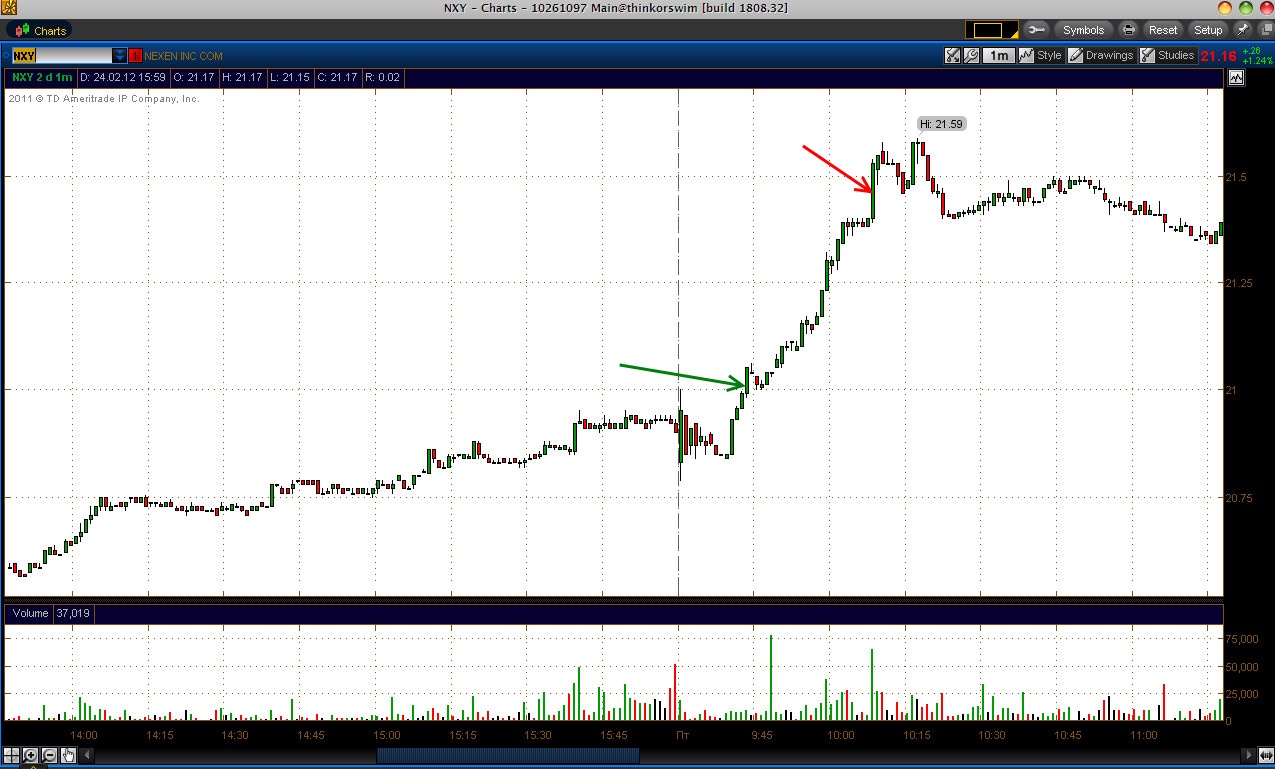Screen dimensions: 1275x769
Task: Click the Hi: 21.59 price bubble
Action: (942, 124)
